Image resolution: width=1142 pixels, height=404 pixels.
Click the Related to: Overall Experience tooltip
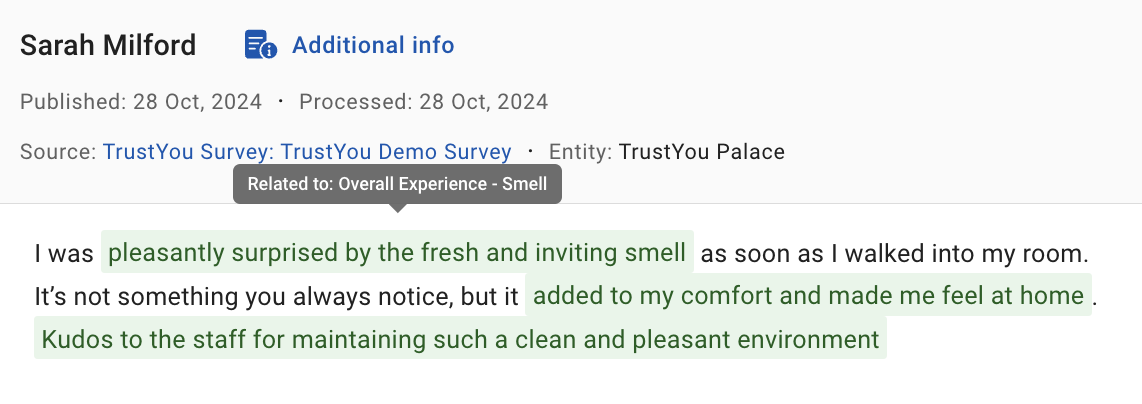[397, 184]
